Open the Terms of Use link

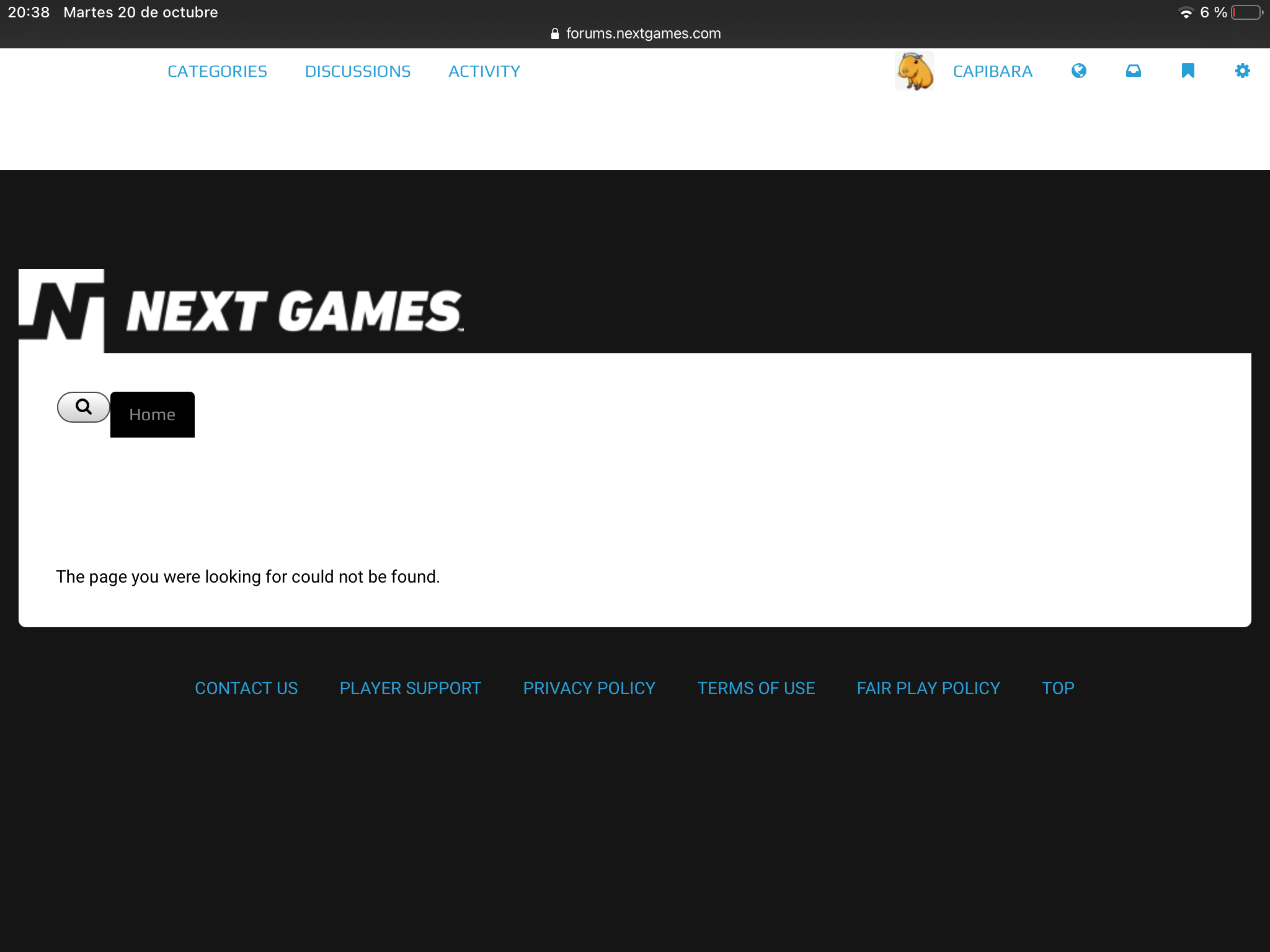756,688
